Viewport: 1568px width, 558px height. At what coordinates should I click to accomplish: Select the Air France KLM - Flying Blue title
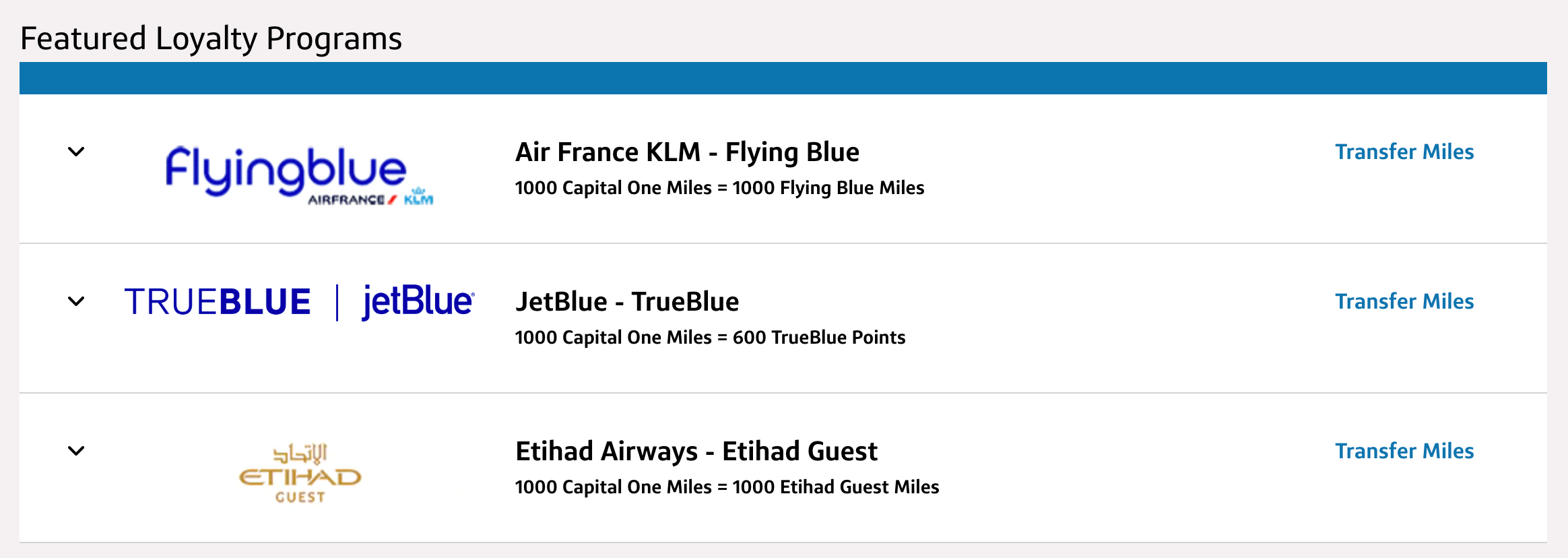[686, 152]
